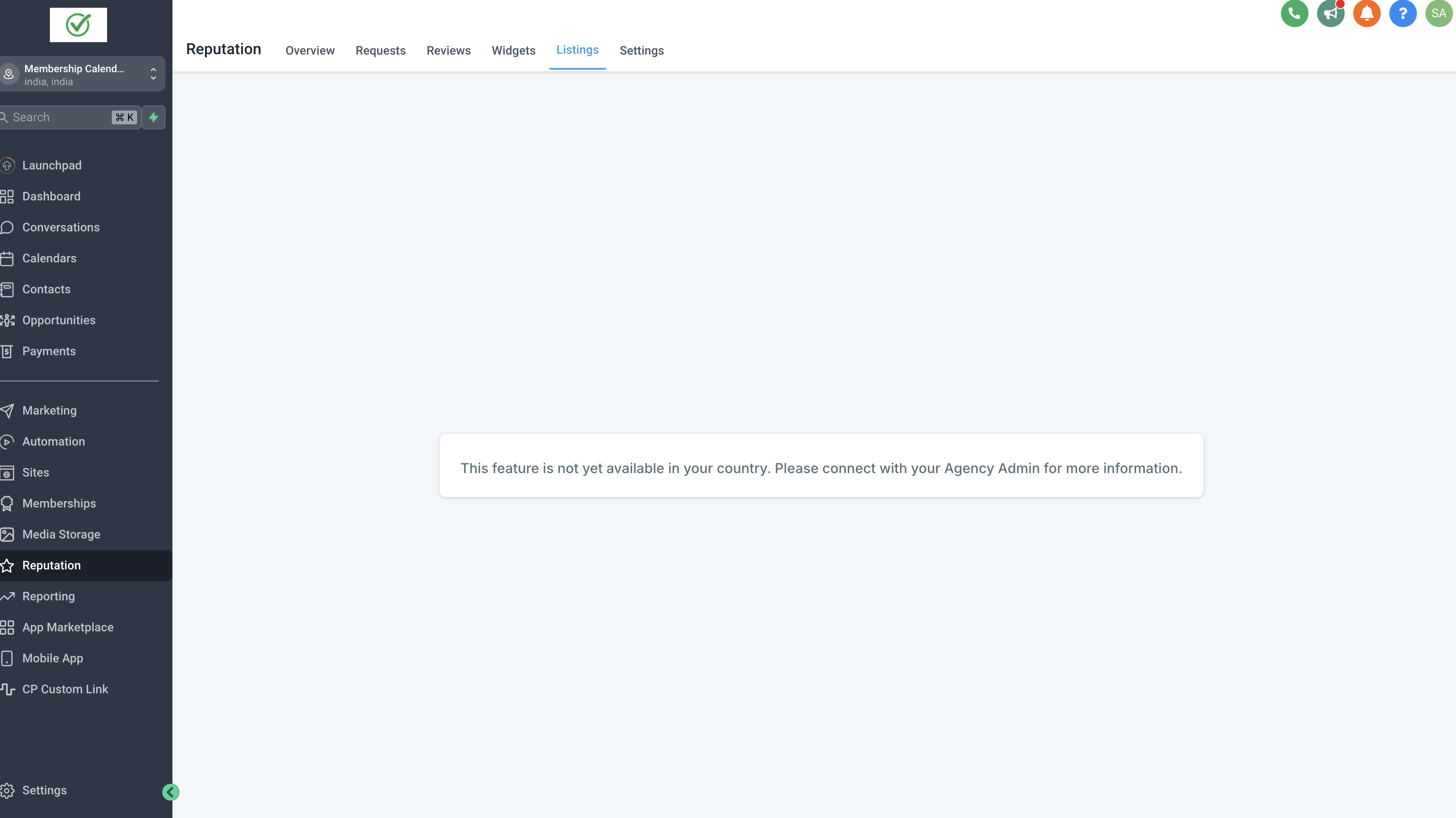The width and height of the screenshot is (1456, 818).
Task: Open Launchpad in the sidebar
Action: pyautogui.click(x=52, y=166)
